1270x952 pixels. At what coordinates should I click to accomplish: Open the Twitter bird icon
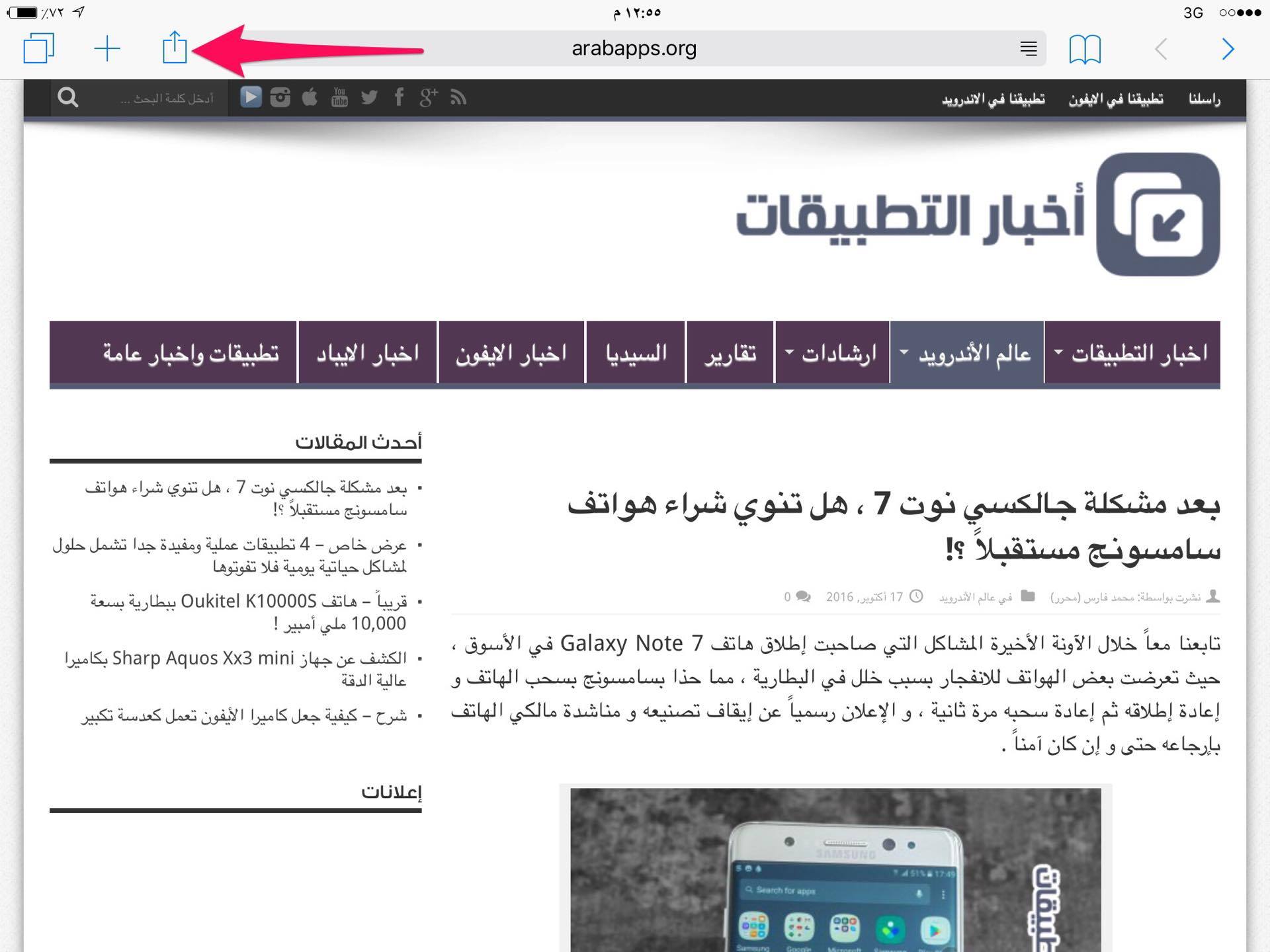pos(369,98)
